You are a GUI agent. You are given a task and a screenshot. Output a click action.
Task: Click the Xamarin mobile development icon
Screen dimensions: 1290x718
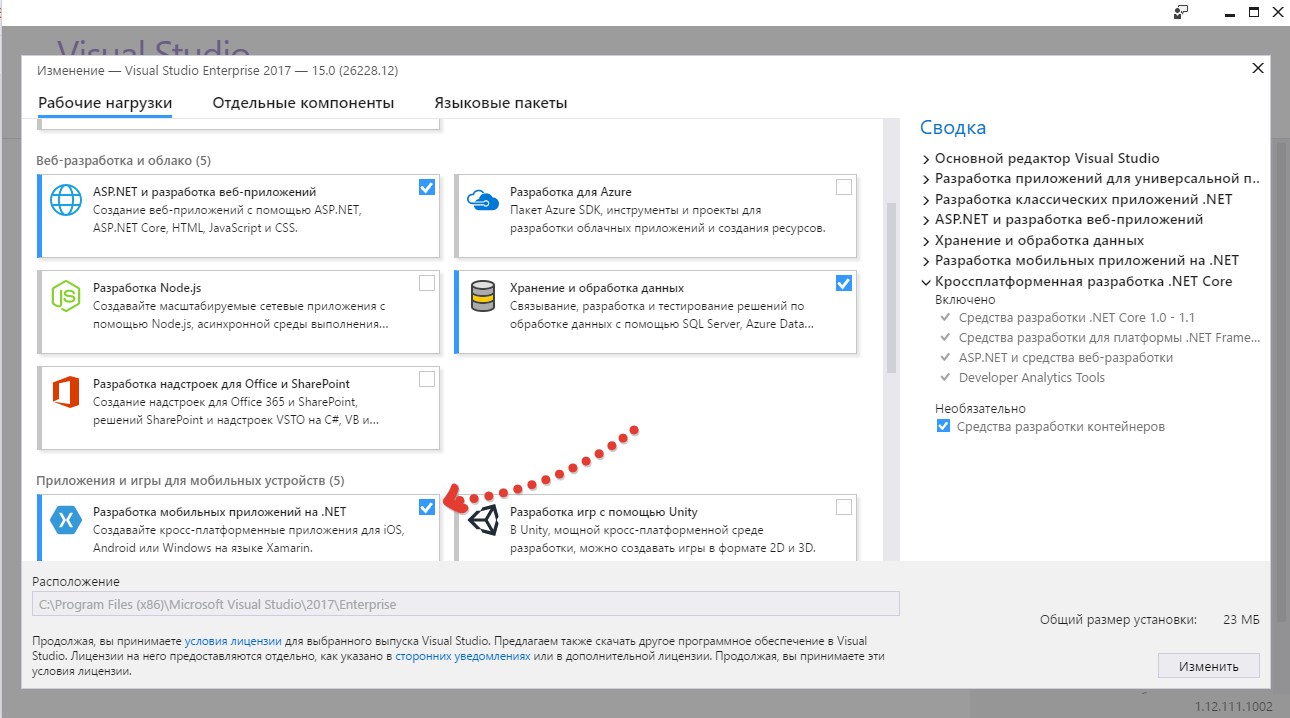coord(66,520)
